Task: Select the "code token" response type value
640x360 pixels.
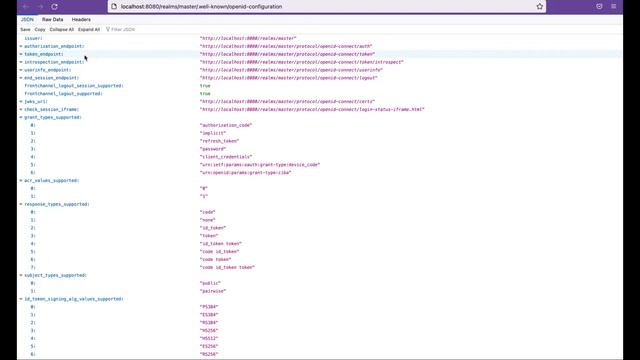Action: pyautogui.click(x=215, y=260)
